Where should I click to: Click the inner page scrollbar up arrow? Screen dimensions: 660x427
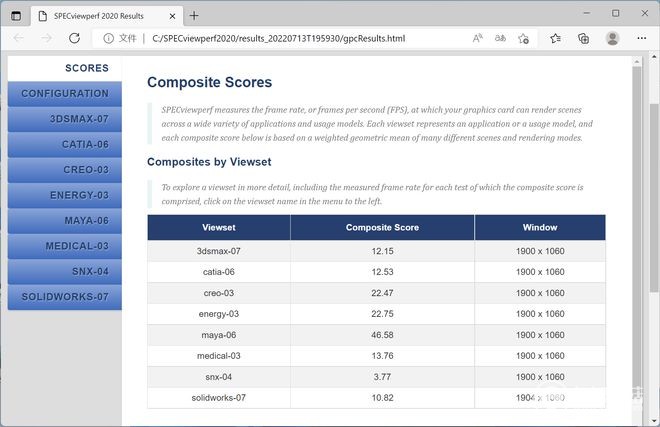[x=636, y=62]
